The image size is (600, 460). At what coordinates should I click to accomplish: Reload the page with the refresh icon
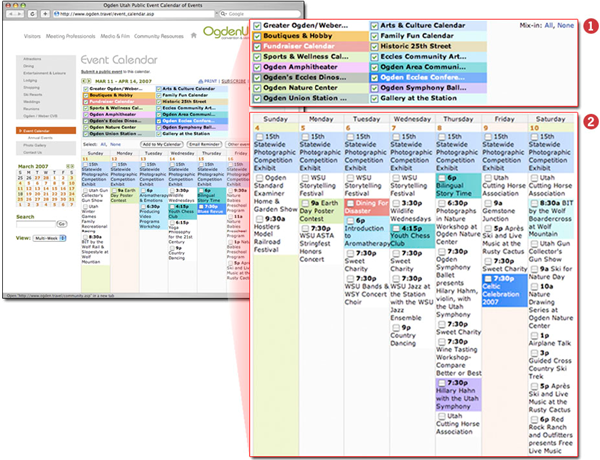(32, 14)
